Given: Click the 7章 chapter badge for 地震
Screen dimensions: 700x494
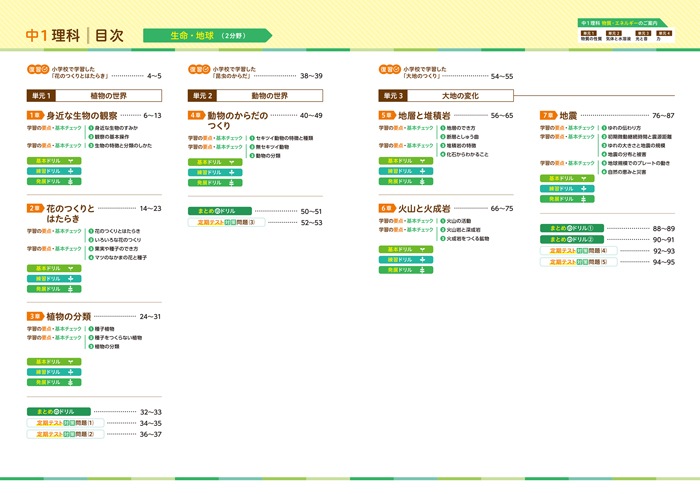Looking at the screenshot, I should 548,116.
